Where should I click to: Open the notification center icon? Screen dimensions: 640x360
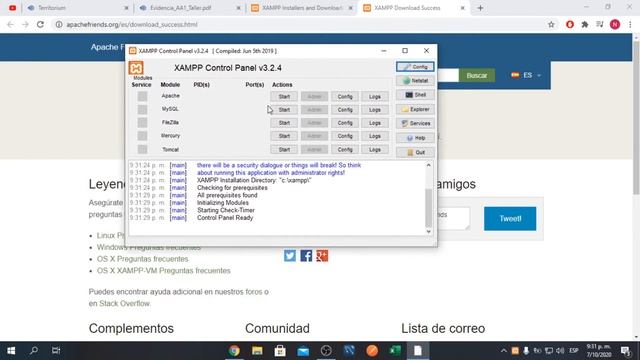(x=625, y=351)
